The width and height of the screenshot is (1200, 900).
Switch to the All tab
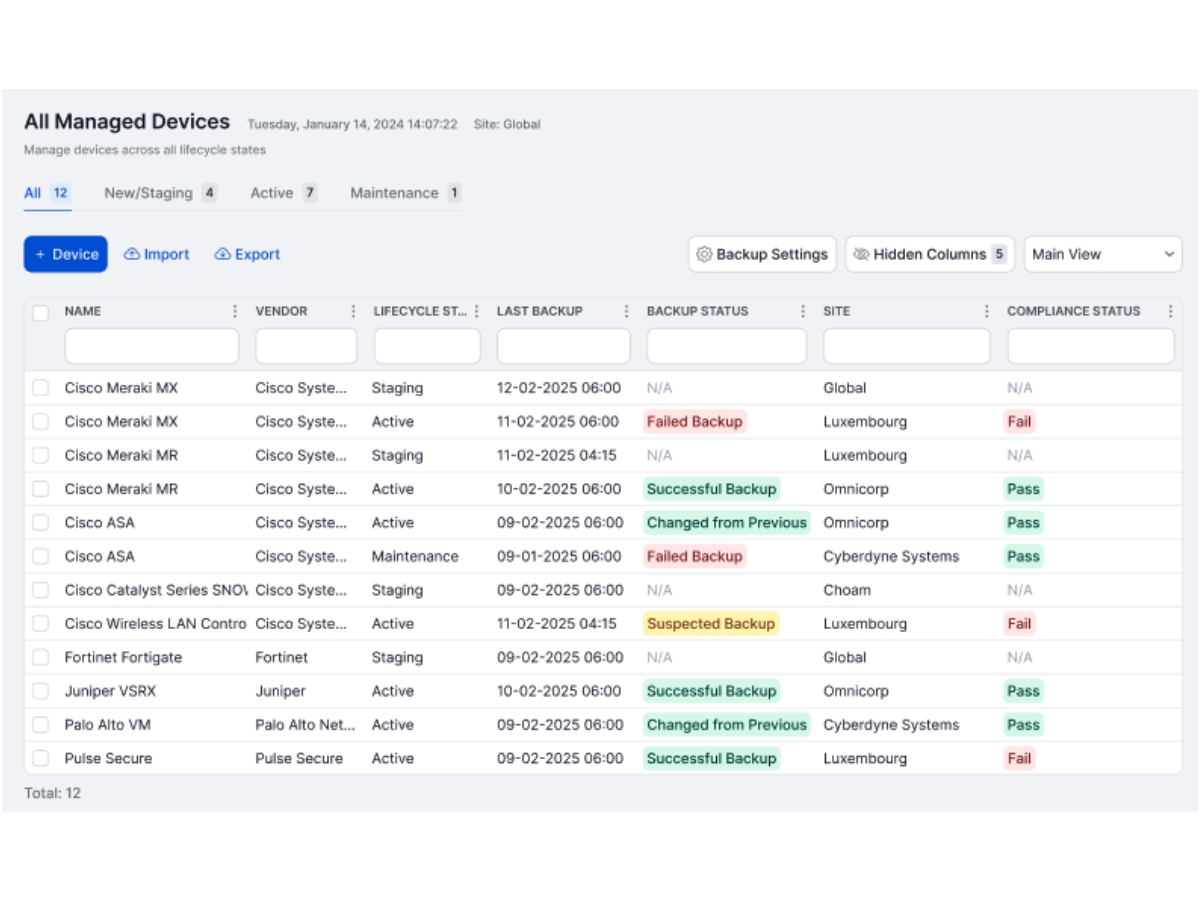[x=47, y=193]
